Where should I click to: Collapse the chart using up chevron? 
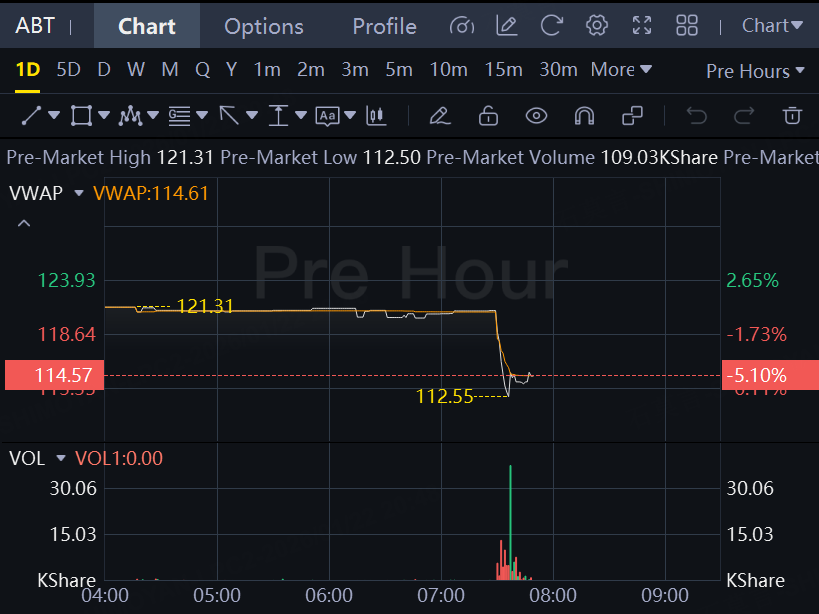click(x=24, y=223)
